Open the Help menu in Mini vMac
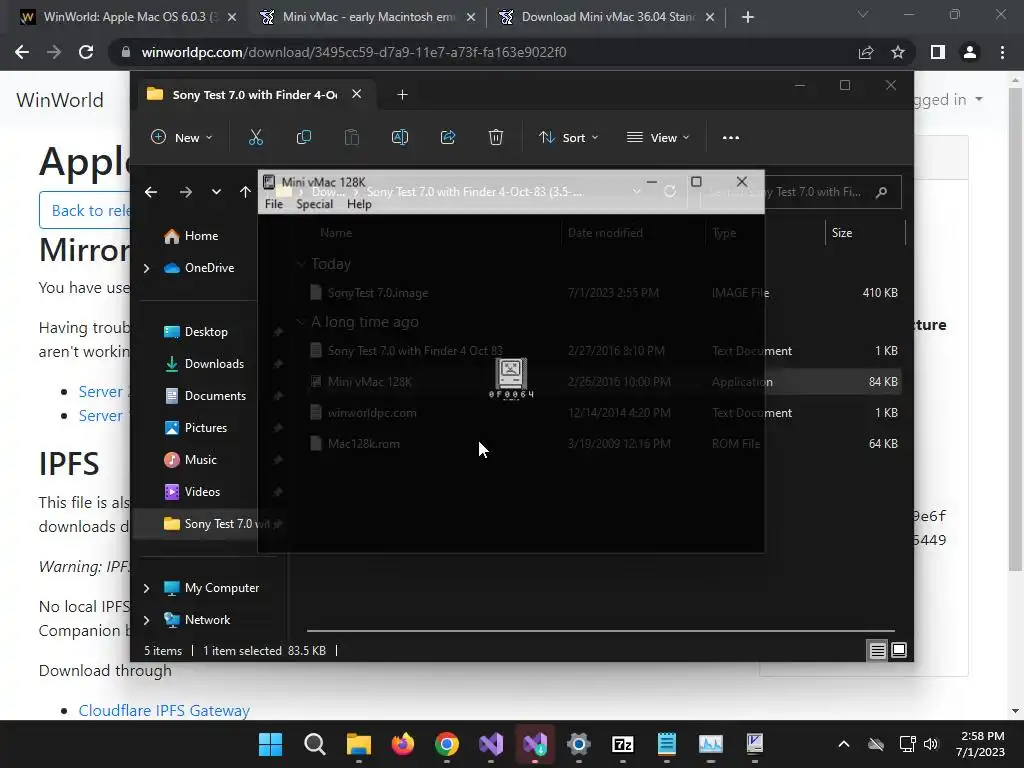The width and height of the screenshot is (1024, 768). [359, 204]
